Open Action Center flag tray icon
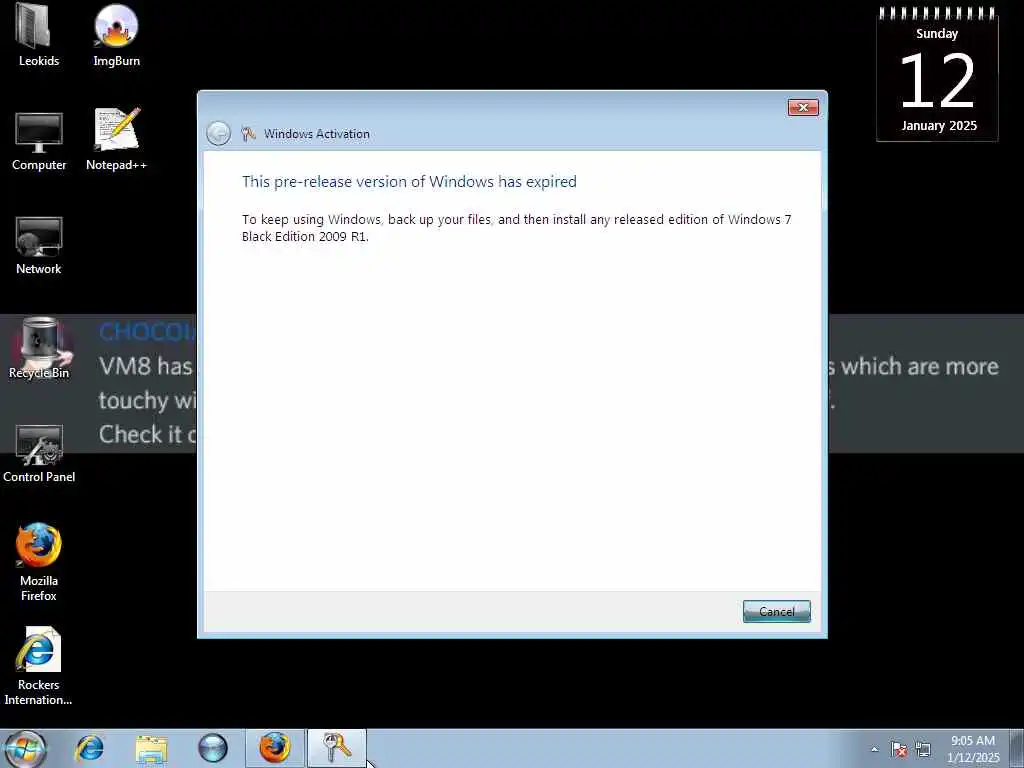 (899, 749)
